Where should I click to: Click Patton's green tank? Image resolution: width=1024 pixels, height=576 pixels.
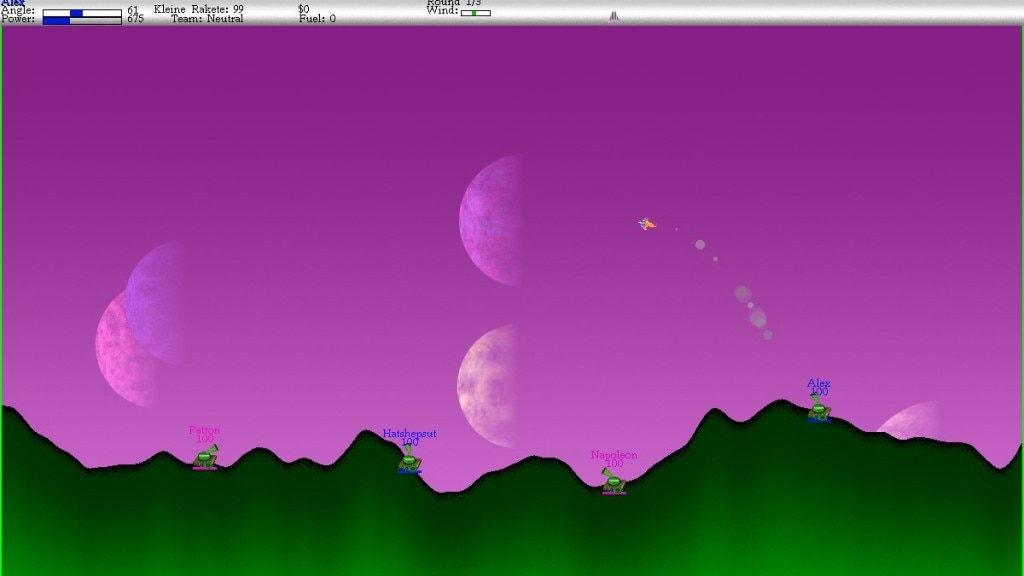click(x=205, y=458)
